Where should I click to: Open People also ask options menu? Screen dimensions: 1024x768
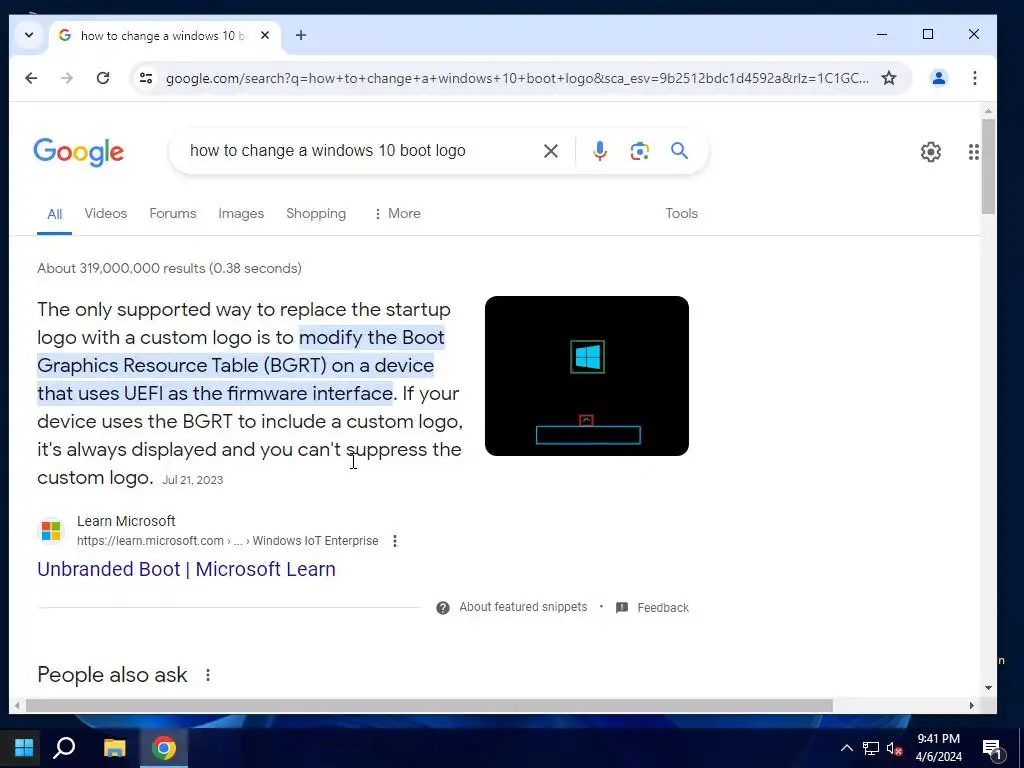pos(208,675)
